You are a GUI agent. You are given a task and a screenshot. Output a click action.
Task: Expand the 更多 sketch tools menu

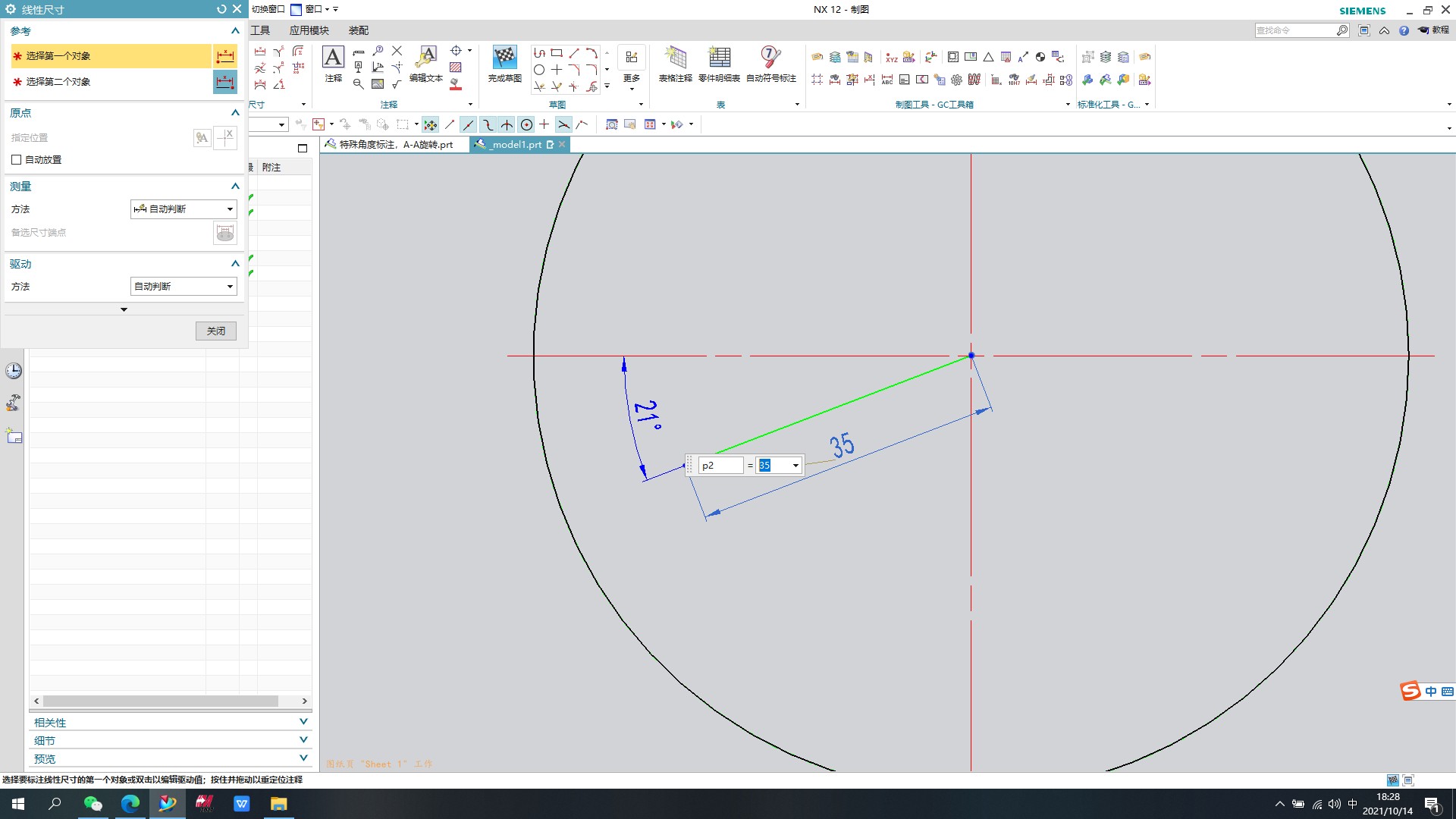coord(632,68)
